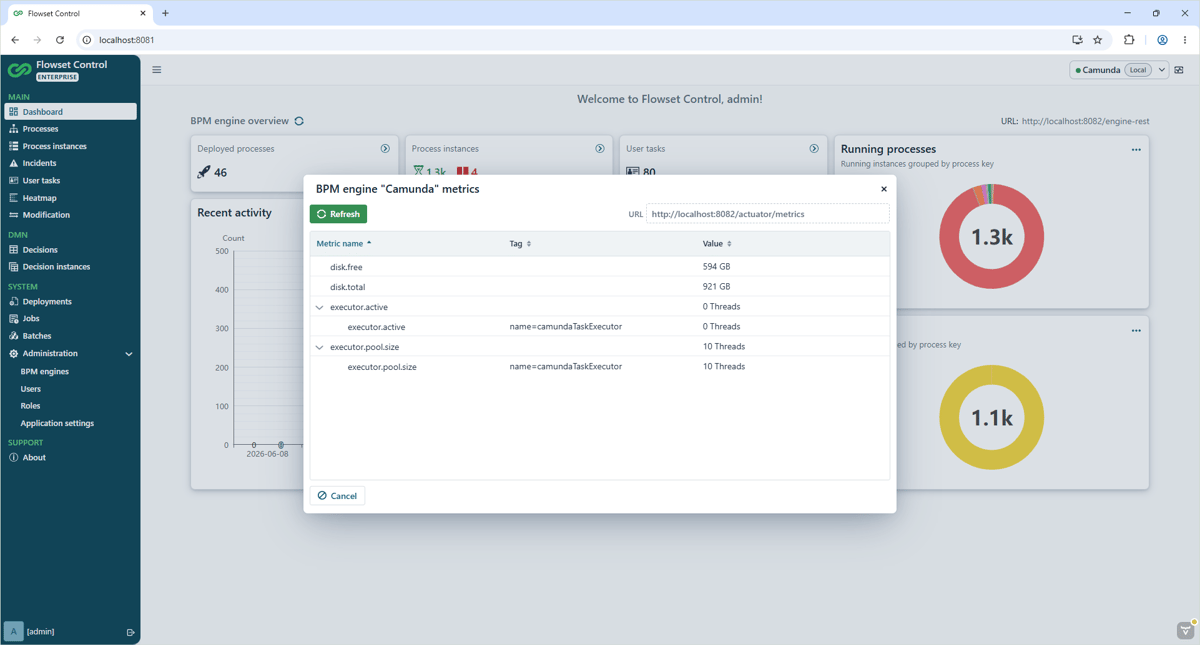The width and height of the screenshot is (1200, 645).
Task: Sort by Metric name column
Action: [343, 243]
